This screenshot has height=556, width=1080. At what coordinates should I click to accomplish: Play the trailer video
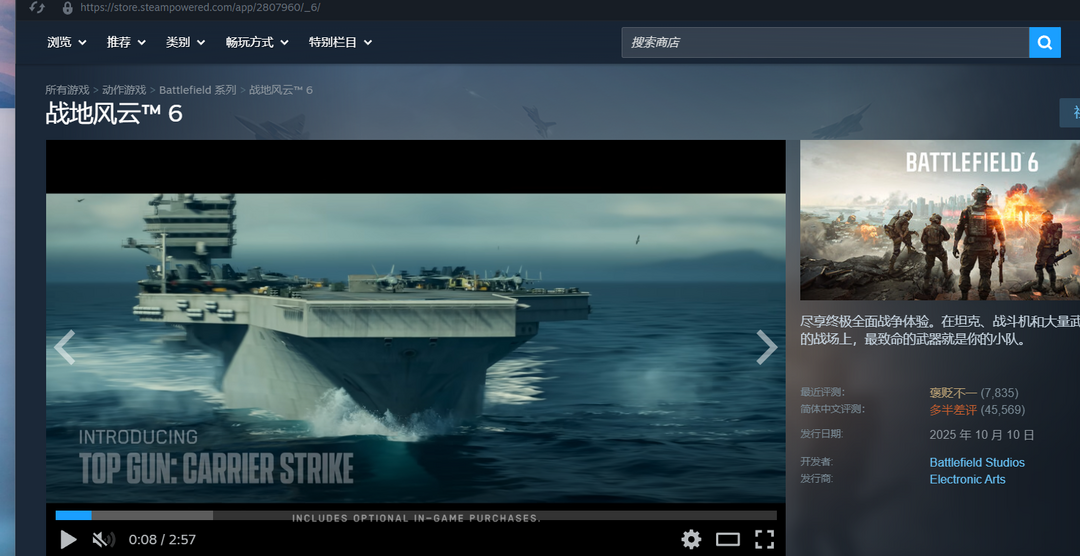[x=68, y=539]
